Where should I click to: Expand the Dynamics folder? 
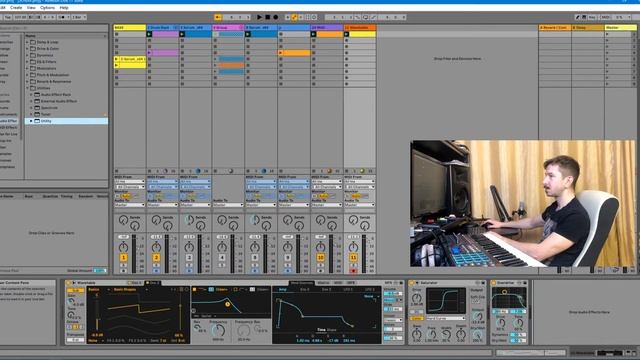(27, 55)
